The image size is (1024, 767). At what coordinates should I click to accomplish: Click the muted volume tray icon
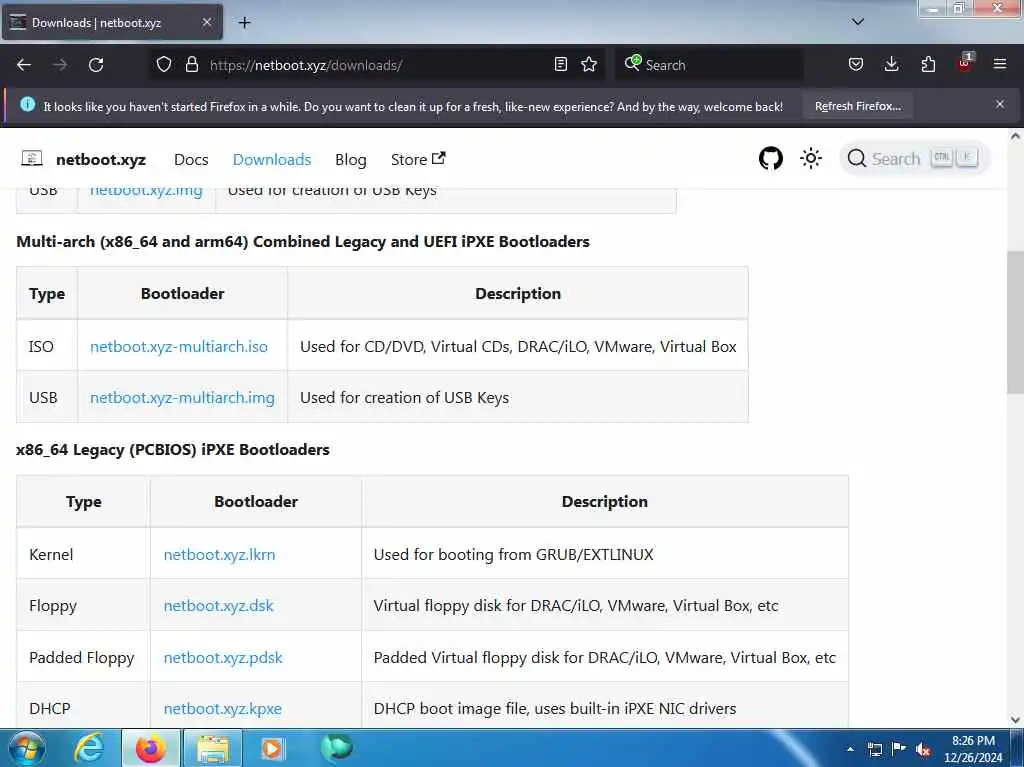[923, 749]
